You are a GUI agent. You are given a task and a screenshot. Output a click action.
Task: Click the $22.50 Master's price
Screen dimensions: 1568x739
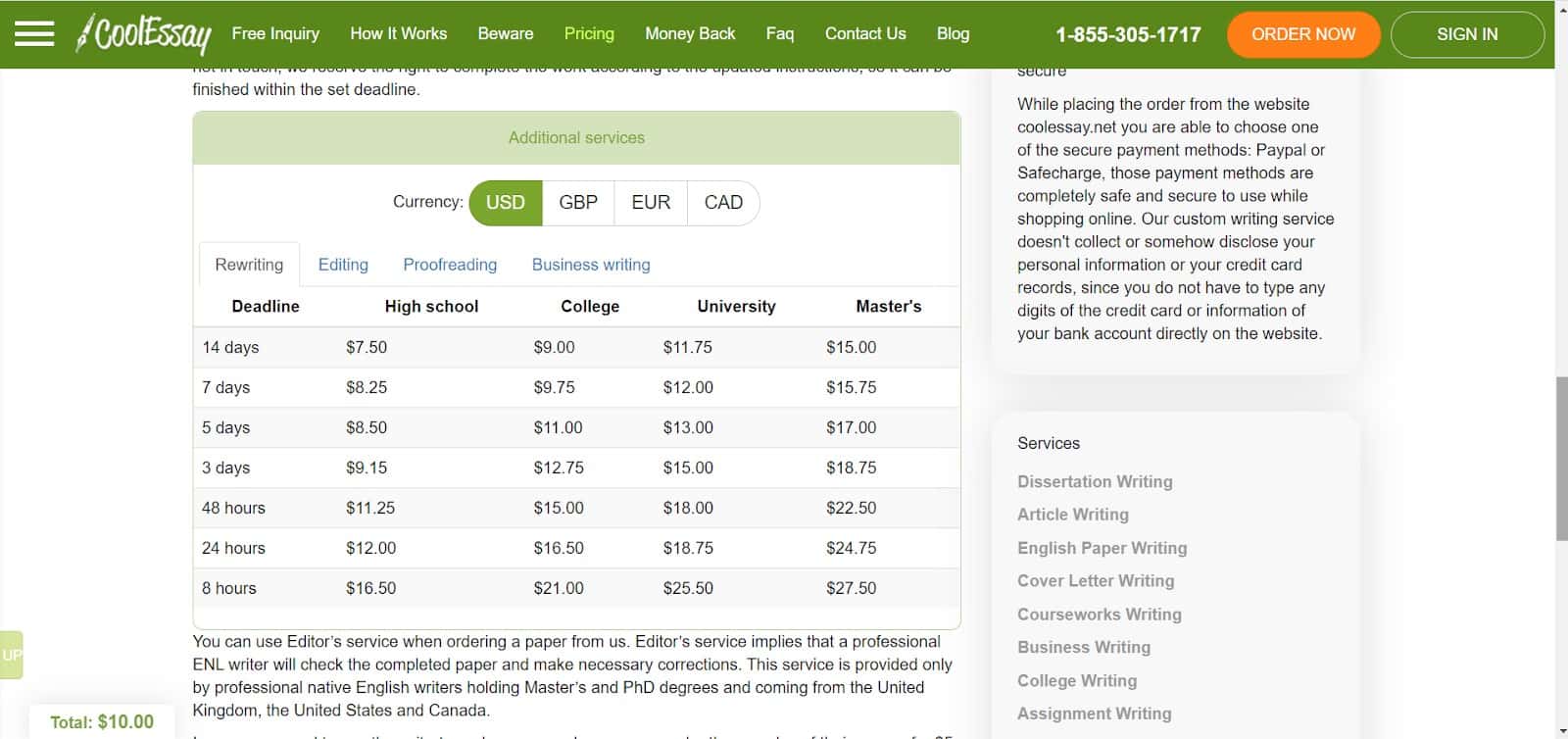[851, 509]
